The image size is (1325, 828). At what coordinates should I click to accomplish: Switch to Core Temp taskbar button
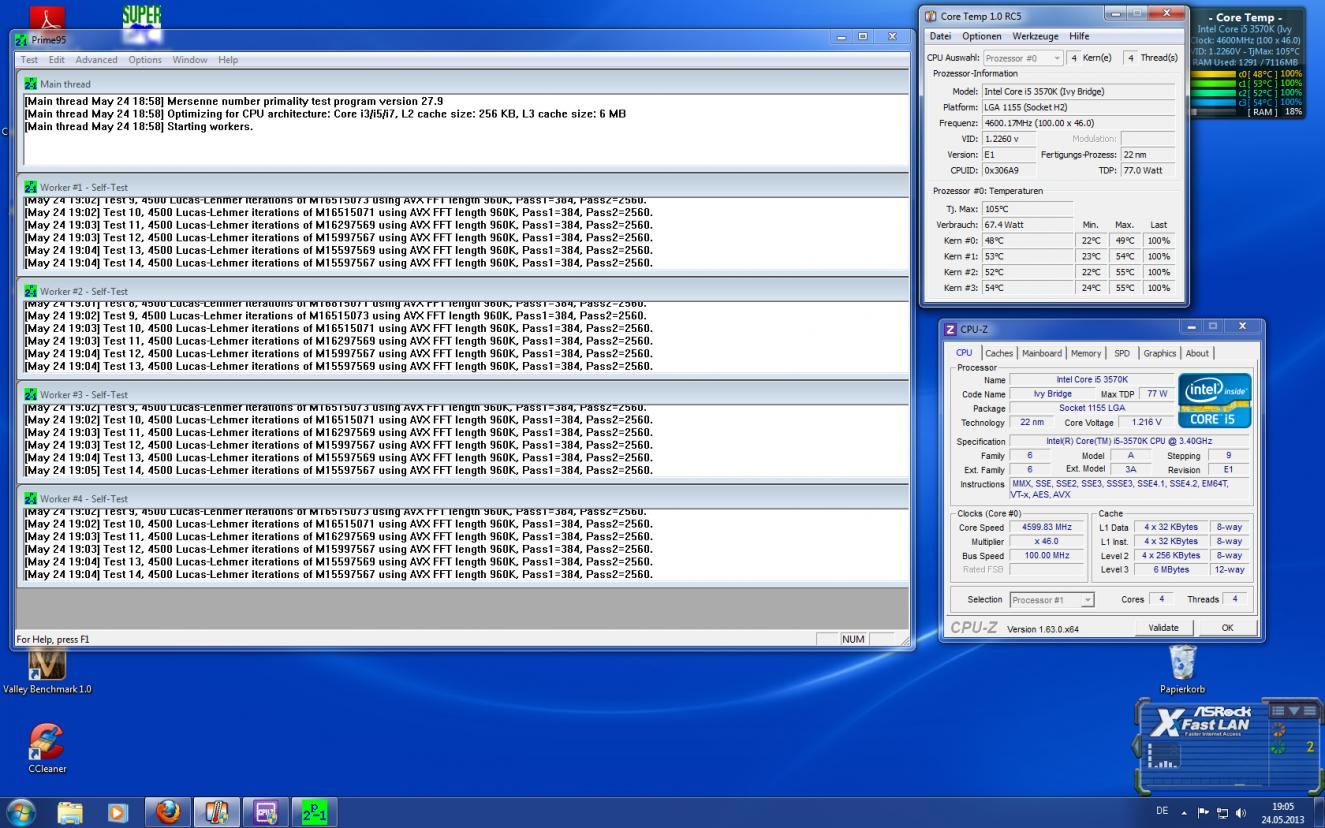click(x=217, y=812)
